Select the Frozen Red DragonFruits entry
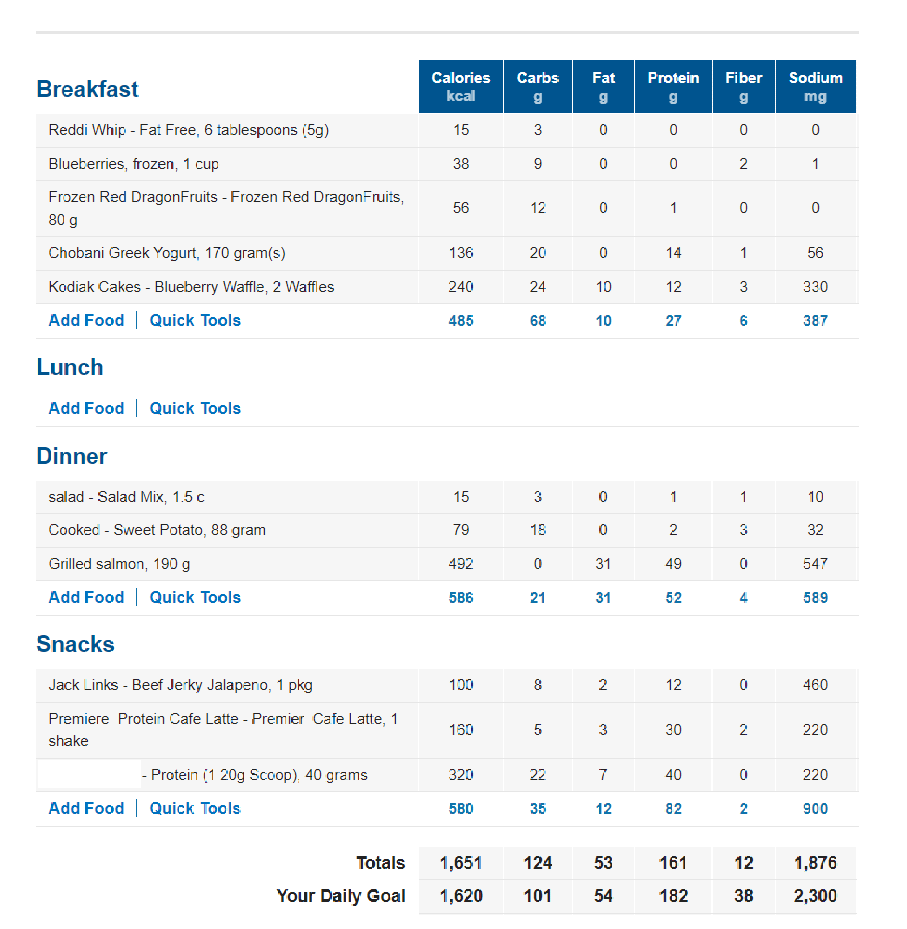Image resolution: width=907 pixels, height=929 pixels. pos(226,208)
